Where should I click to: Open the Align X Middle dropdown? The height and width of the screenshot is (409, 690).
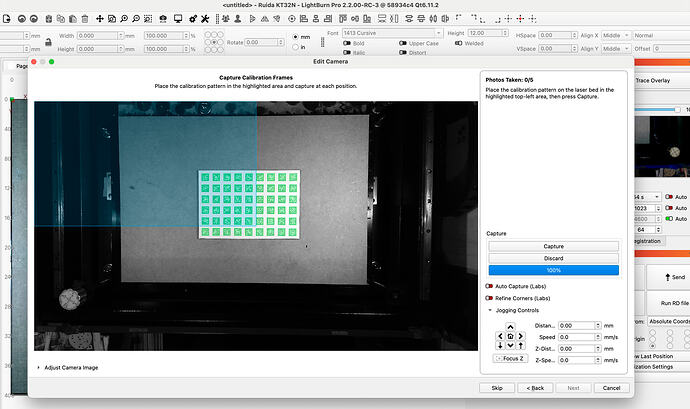[x=616, y=35]
